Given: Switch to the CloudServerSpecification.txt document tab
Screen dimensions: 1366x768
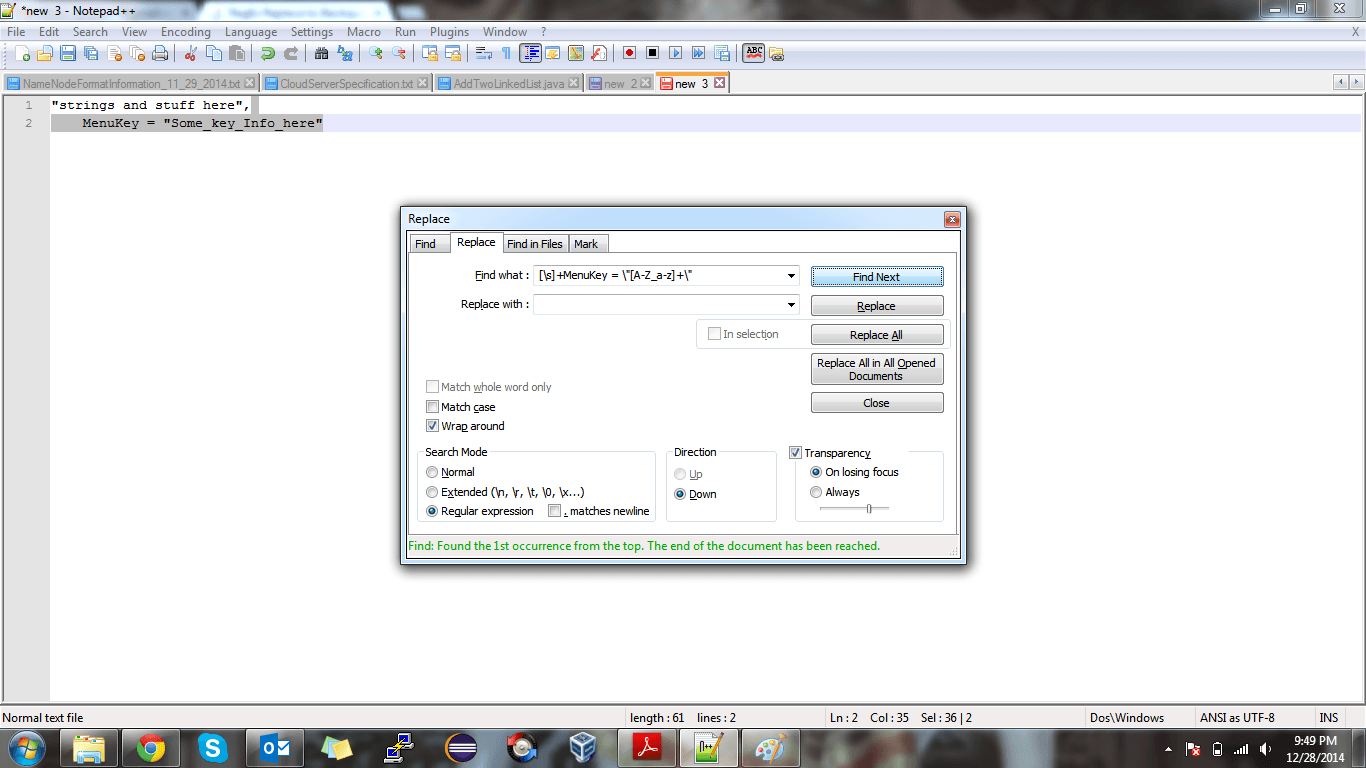Looking at the screenshot, I should 346,84.
